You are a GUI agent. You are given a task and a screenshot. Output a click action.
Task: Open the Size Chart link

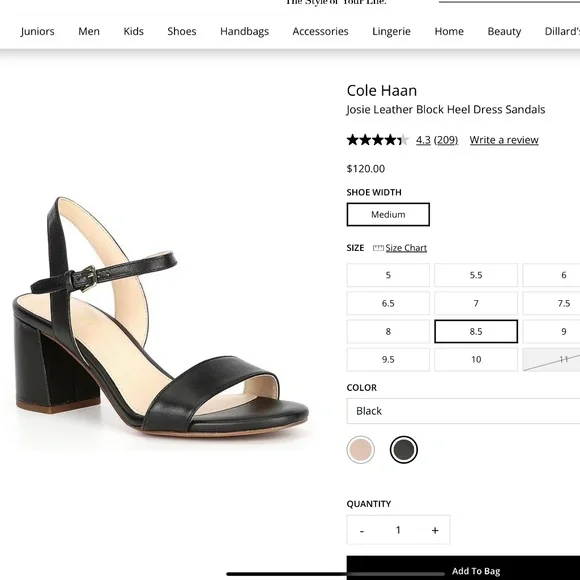click(406, 248)
